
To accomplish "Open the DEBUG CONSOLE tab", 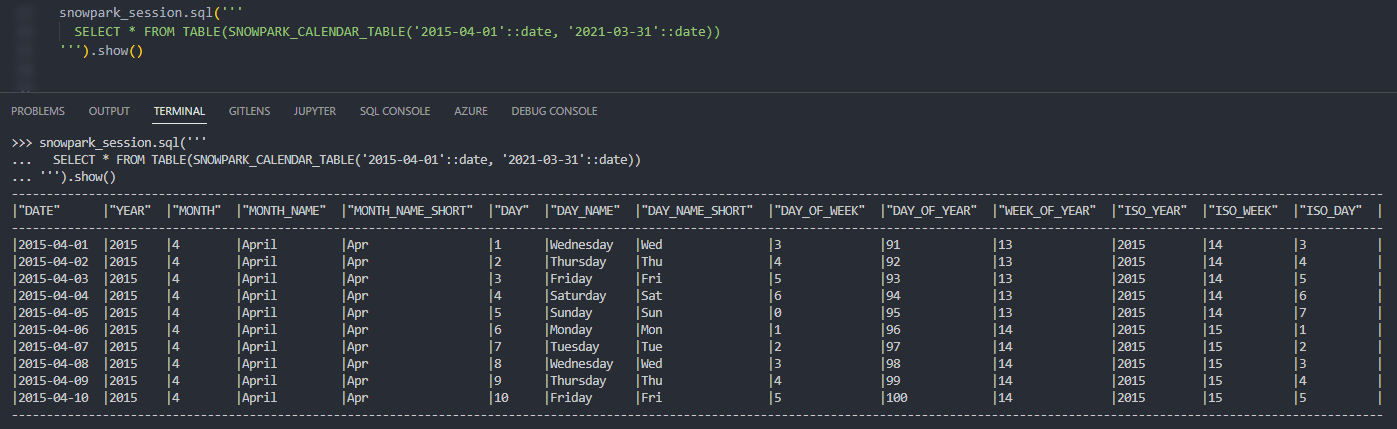I will coord(554,111).
